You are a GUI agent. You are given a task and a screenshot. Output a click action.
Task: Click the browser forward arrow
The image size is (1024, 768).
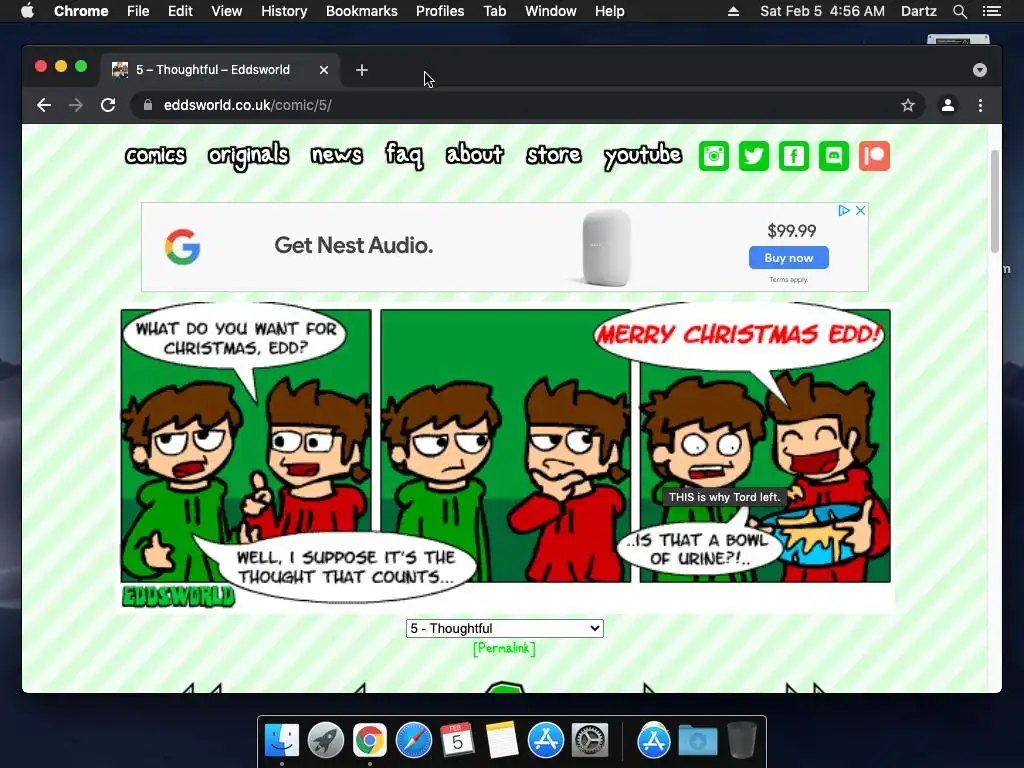[76, 105]
